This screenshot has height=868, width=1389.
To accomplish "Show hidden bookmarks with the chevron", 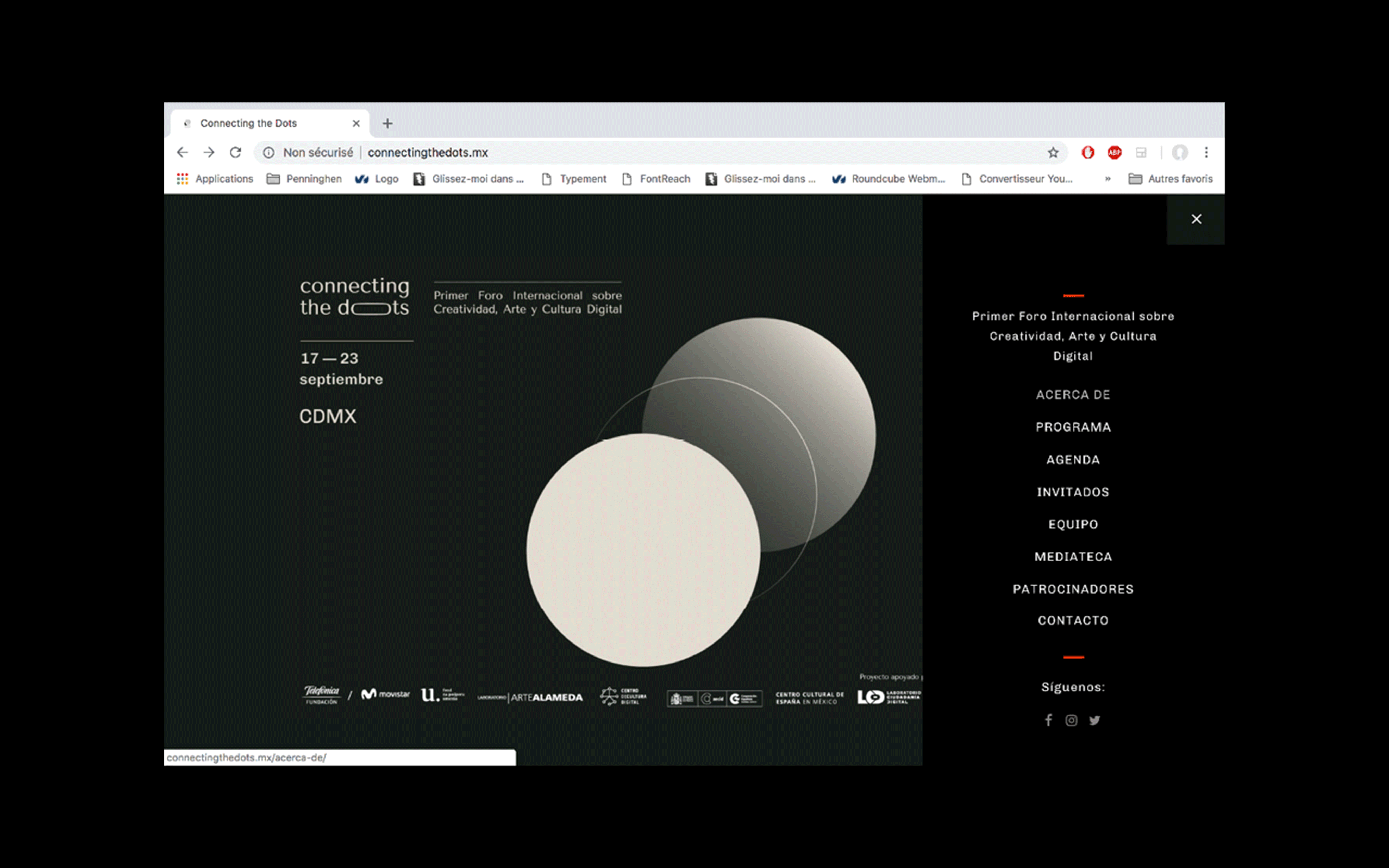I will coord(1107,179).
